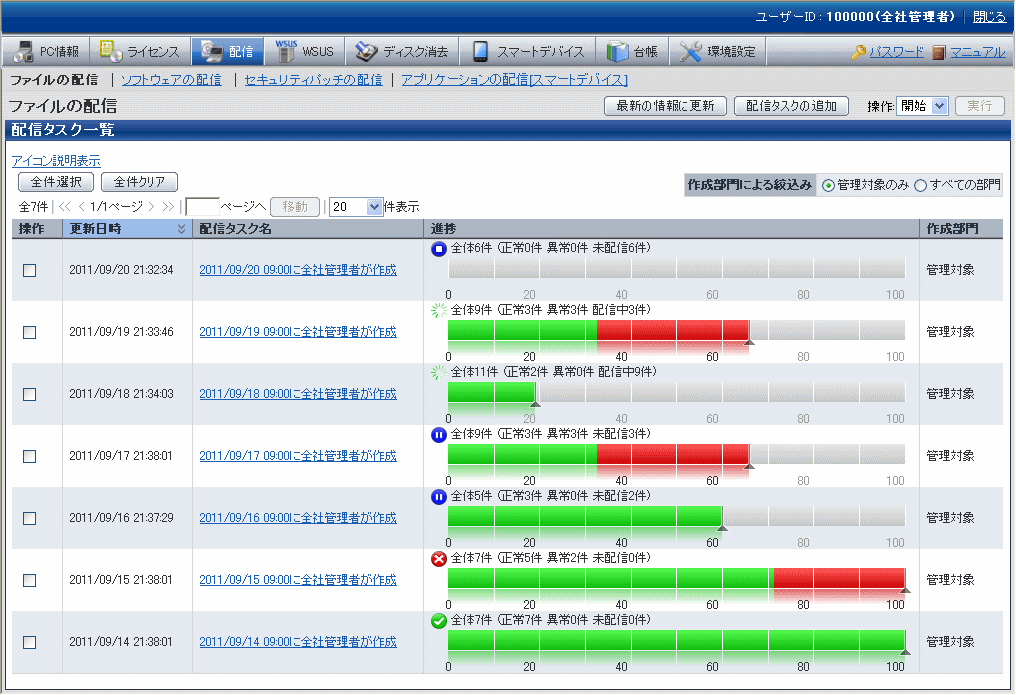The height and width of the screenshot is (695, 1016).
Task: Click the page number input field
Action: 203,207
